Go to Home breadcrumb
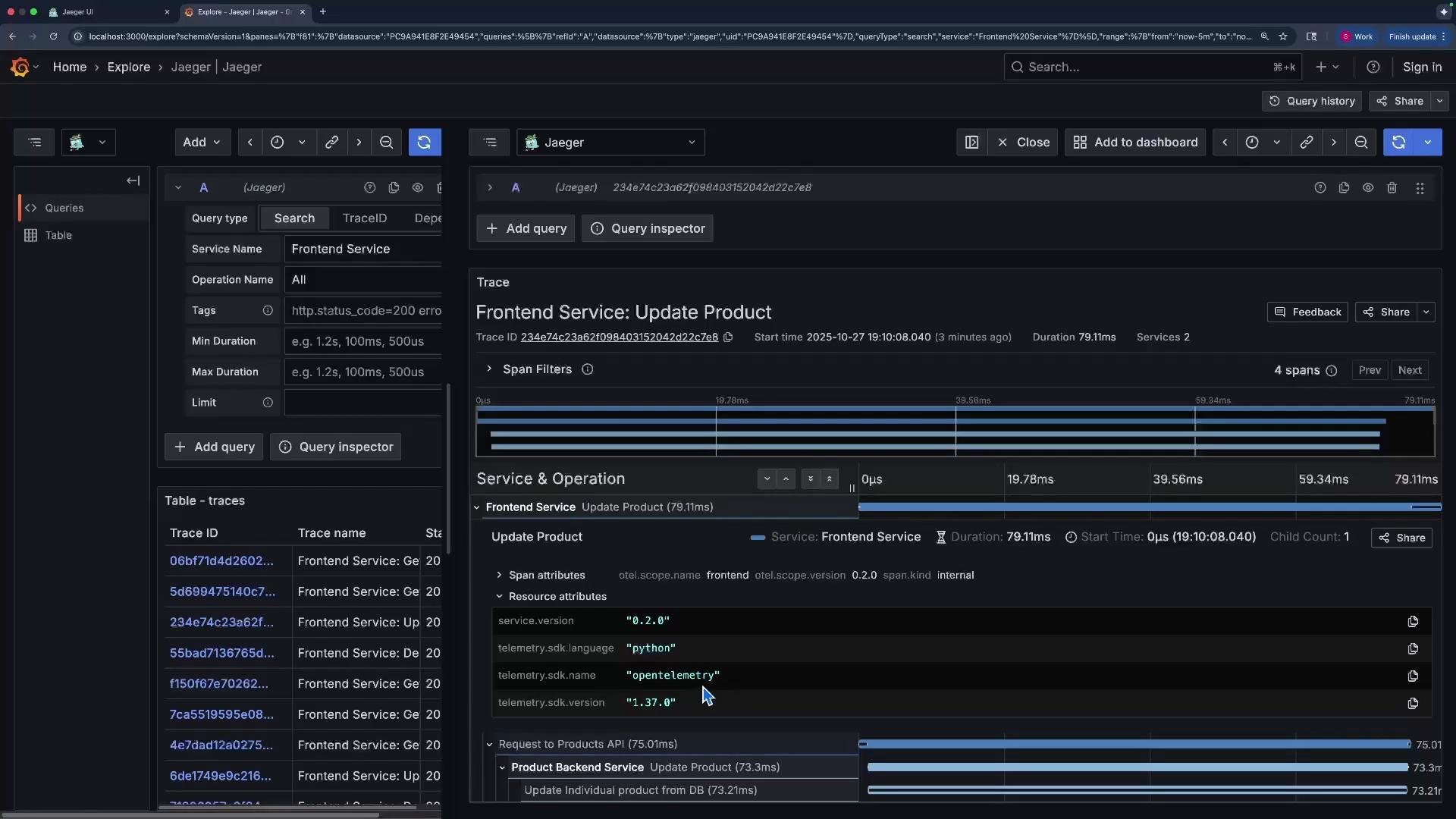The height and width of the screenshot is (819, 1456). 70,67
